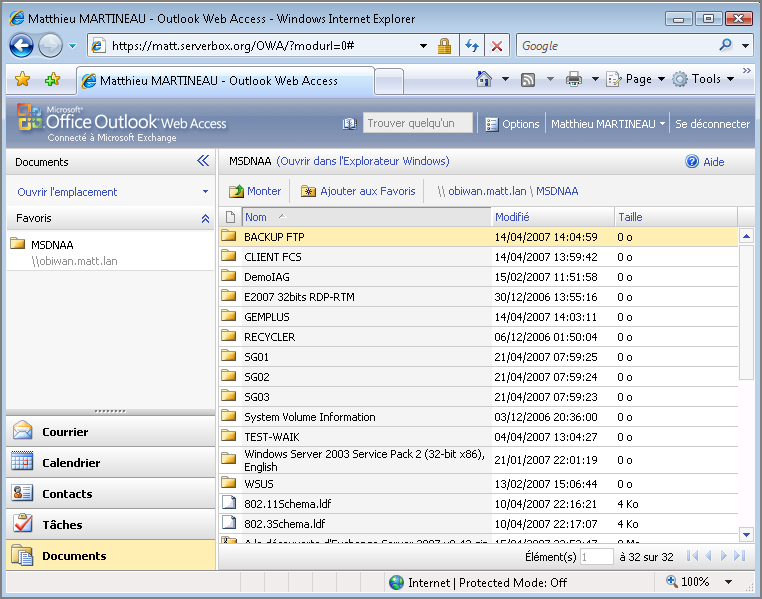Click the Trouver quelqu'un search field
The height and width of the screenshot is (599, 762).
coord(417,124)
